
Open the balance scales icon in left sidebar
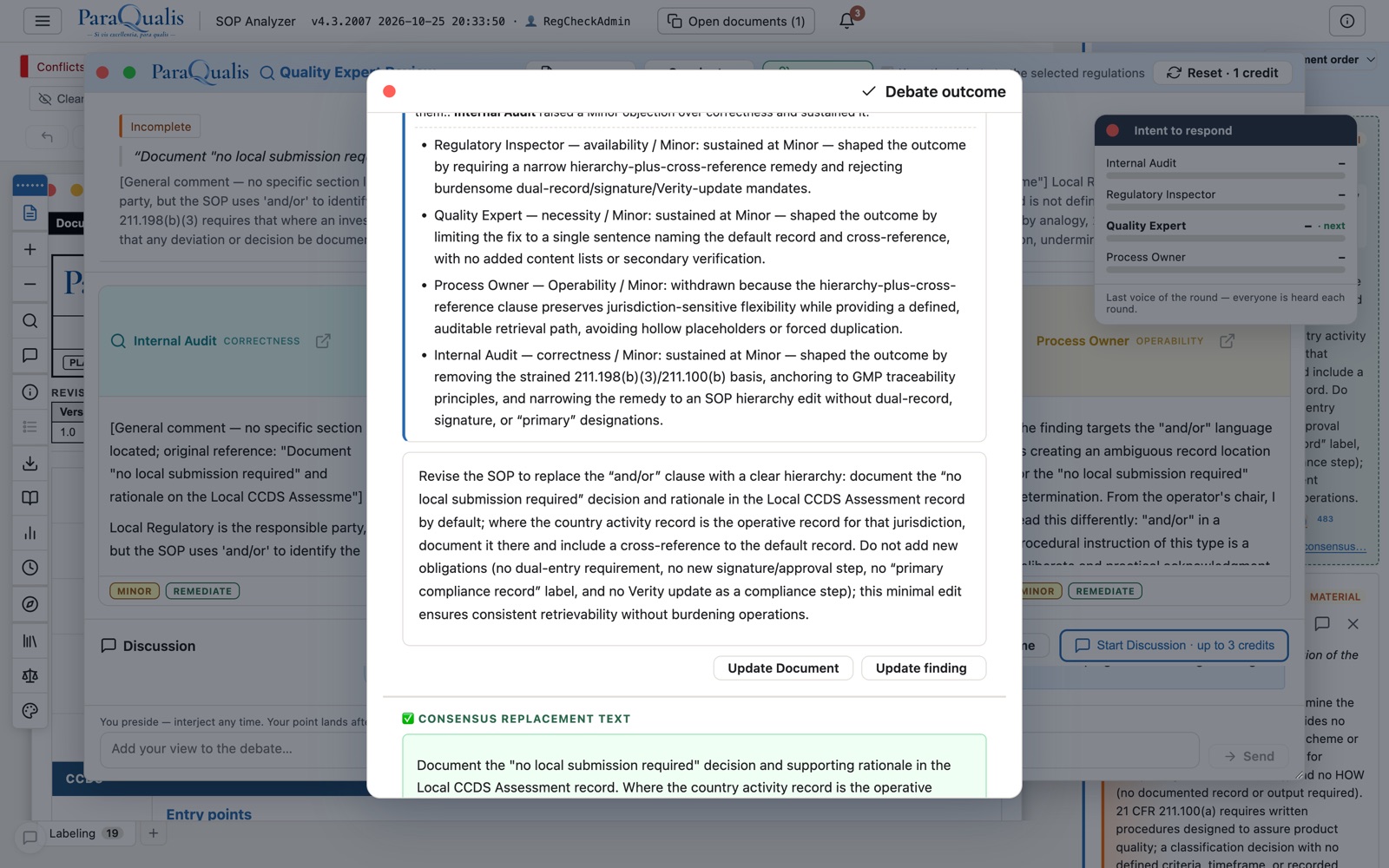point(30,675)
